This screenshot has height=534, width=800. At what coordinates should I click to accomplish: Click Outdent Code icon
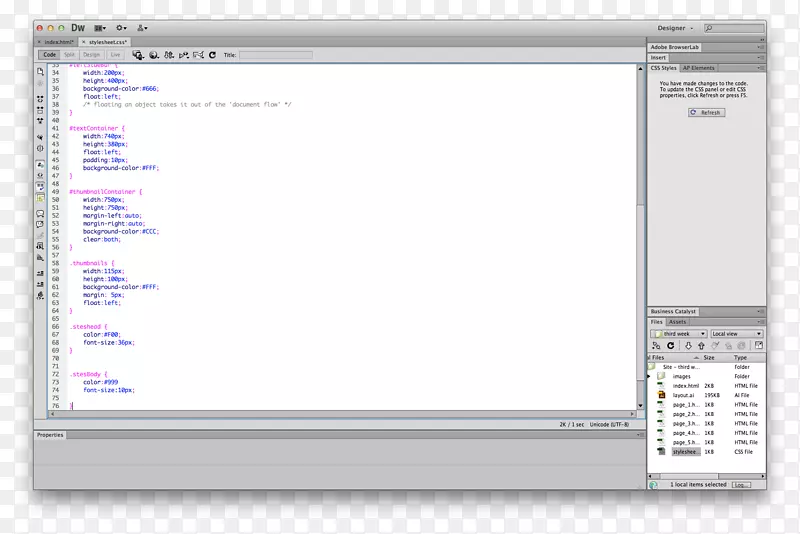coord(40,284)
